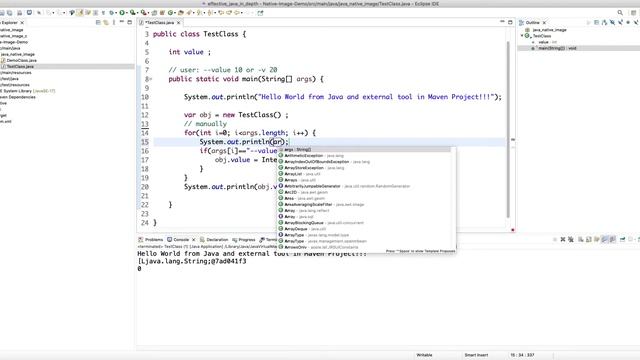Image resolution: width=640 pixels, height=360 pixels.
Task: Open the Progress tab
Action: point(244,240)
